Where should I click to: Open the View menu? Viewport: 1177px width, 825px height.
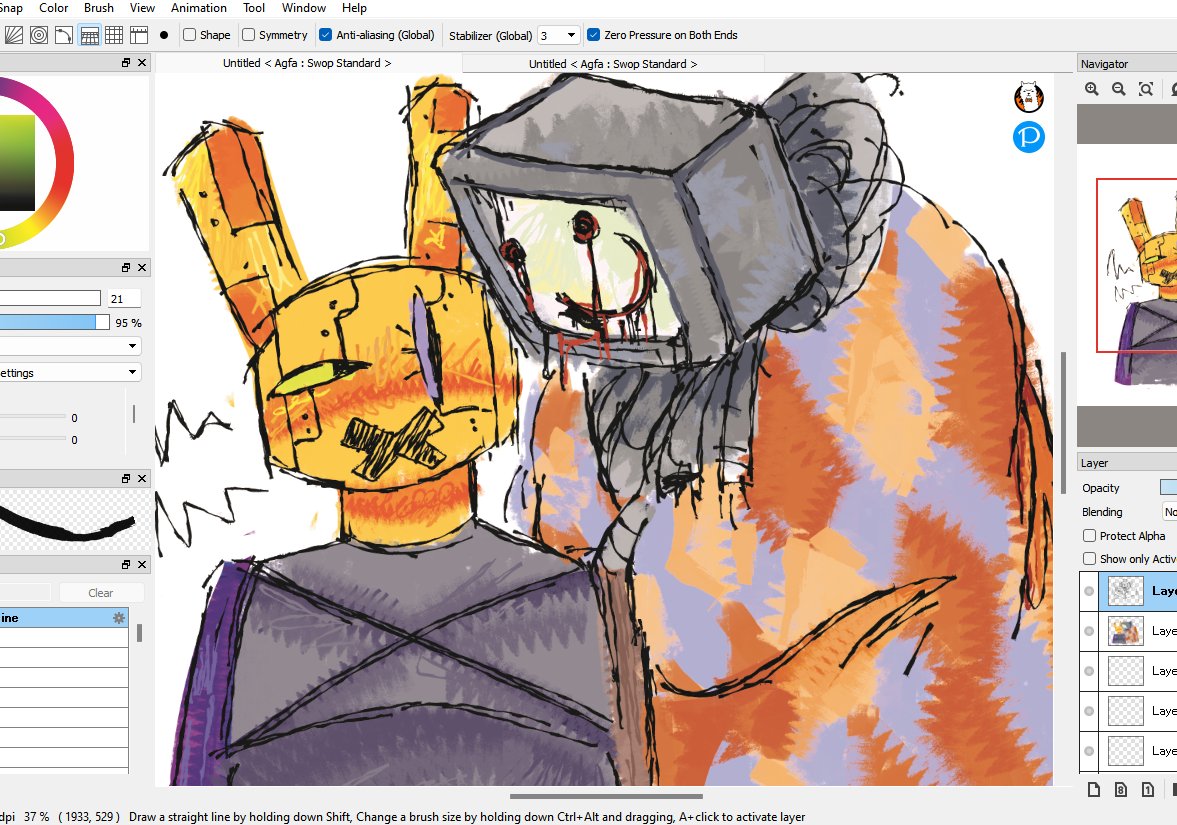[x=143, y=8]
